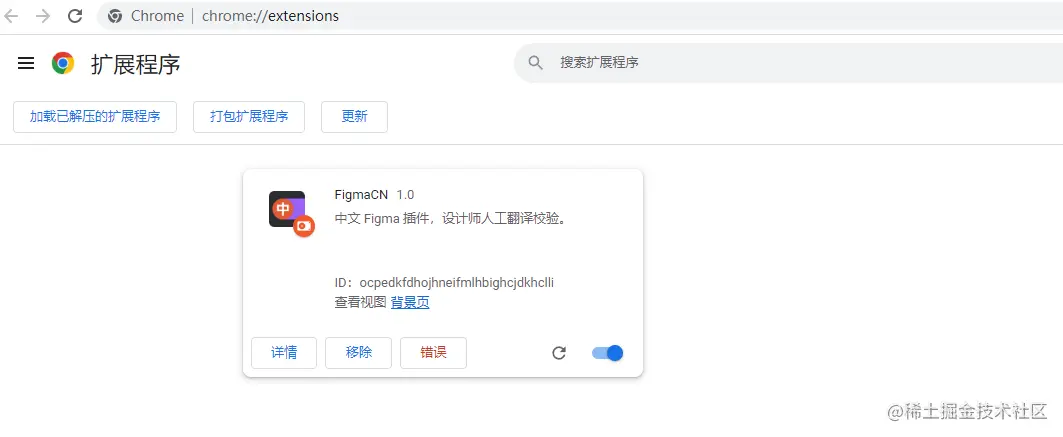Screen dimensions: 1063x437
Task: Click 加载已解压的扩展程序 button
Action: [x=95, y=117]
